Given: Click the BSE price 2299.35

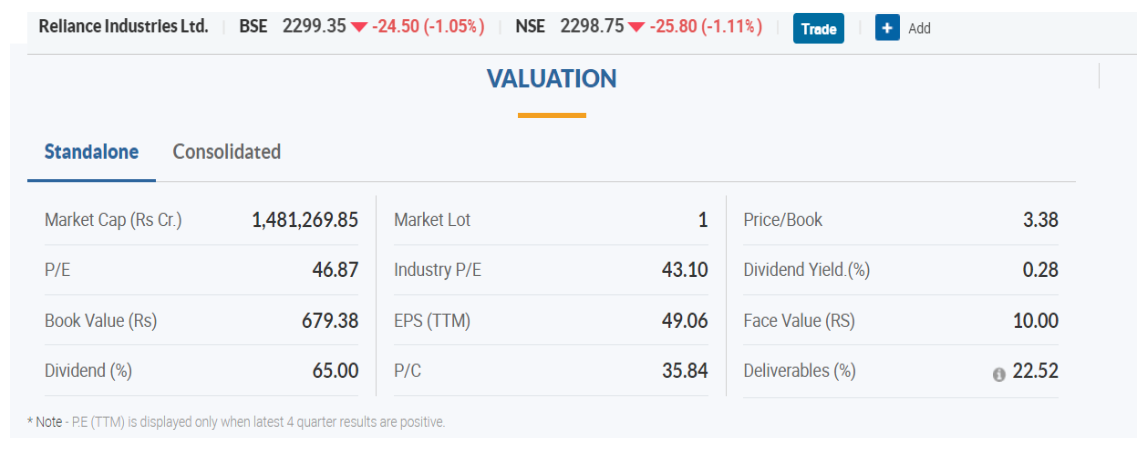Looking at the screenshot, I should [x=314, y=27].
